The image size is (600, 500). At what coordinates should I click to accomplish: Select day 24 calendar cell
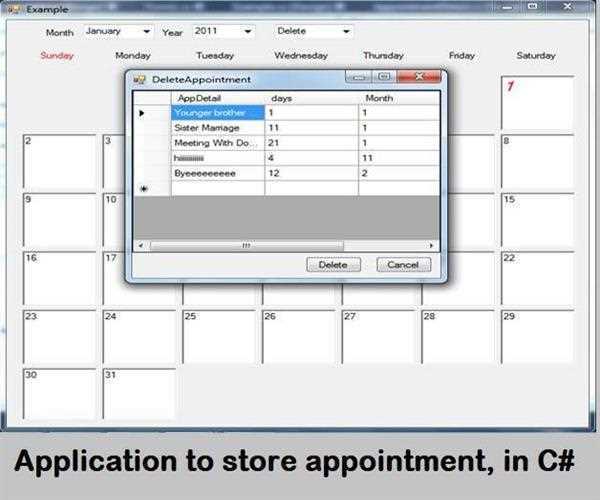pos(139,337)
